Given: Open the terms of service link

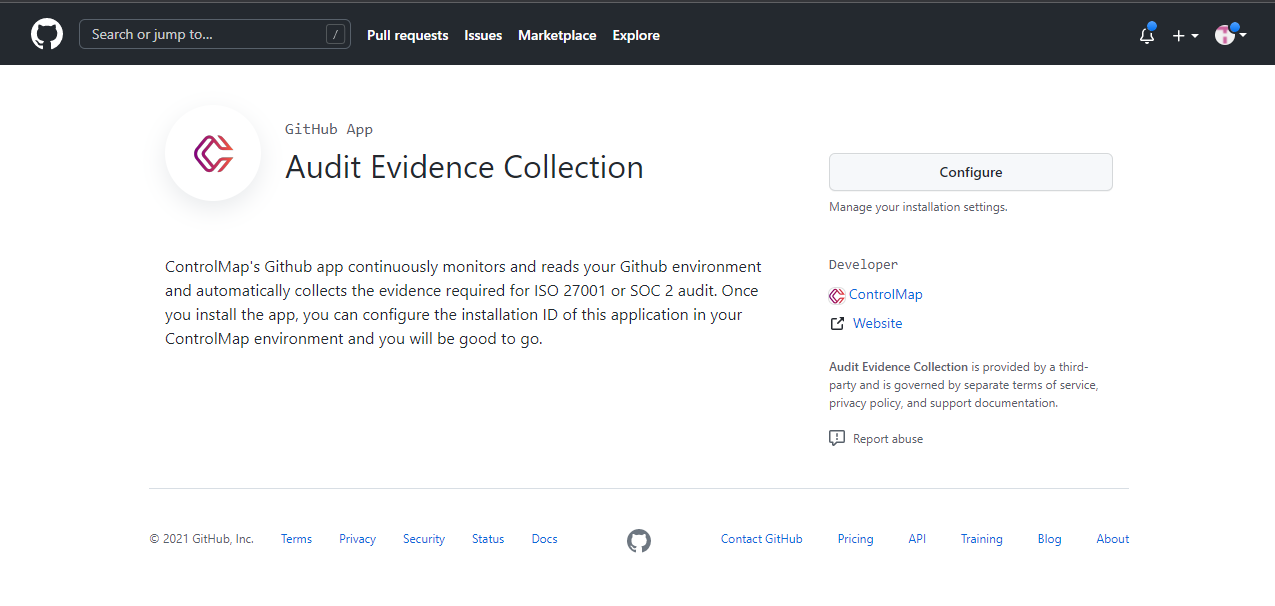Looking at the screenshot, I should [x=1054, y=384].
